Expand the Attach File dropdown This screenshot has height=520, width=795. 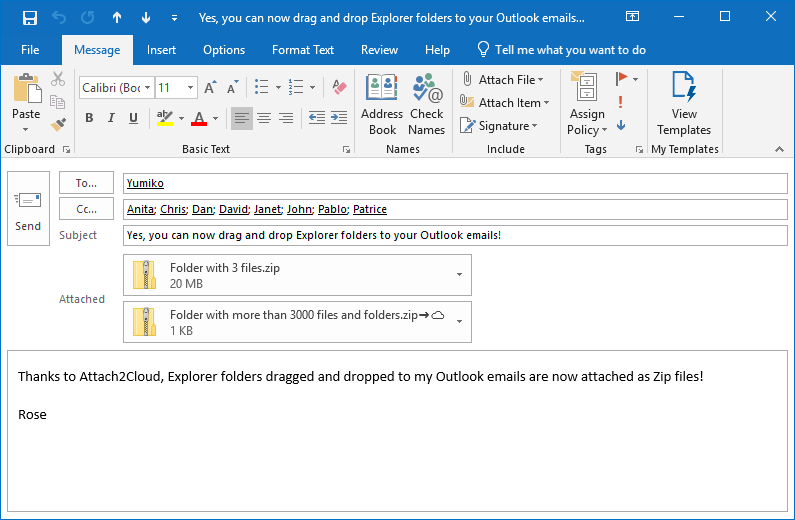point(541,80)
